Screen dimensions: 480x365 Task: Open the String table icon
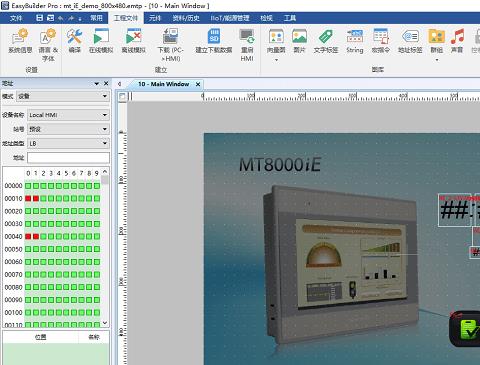tap(355, 37)
